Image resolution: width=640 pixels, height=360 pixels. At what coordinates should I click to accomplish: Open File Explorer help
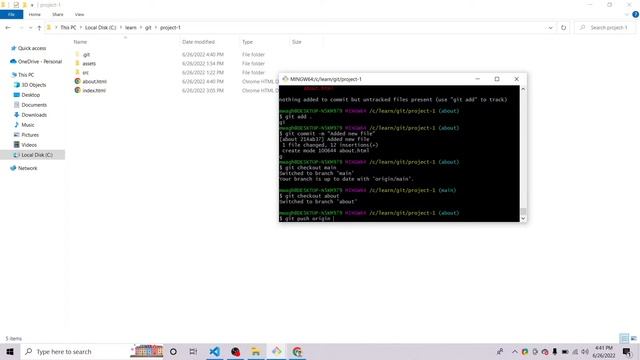click(635, 14)
